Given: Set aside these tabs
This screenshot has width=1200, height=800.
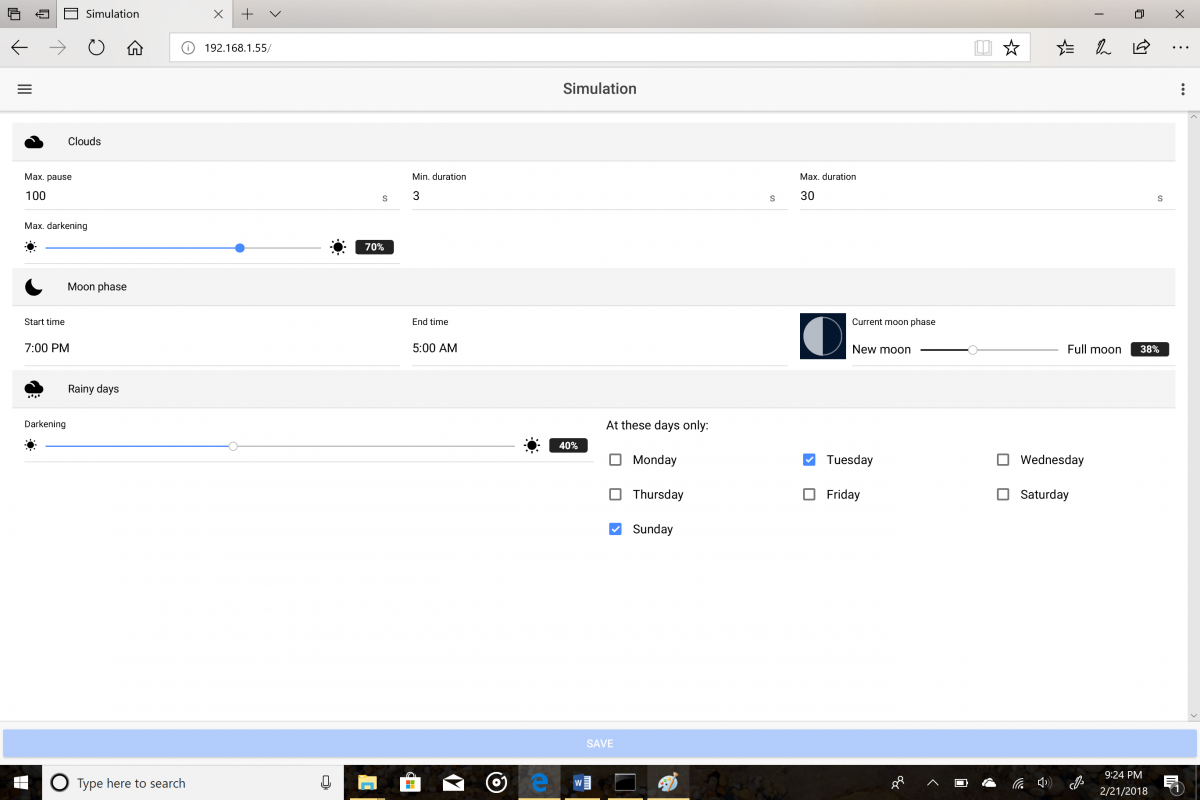Looking at the screenshot, I should click(42, 14).
